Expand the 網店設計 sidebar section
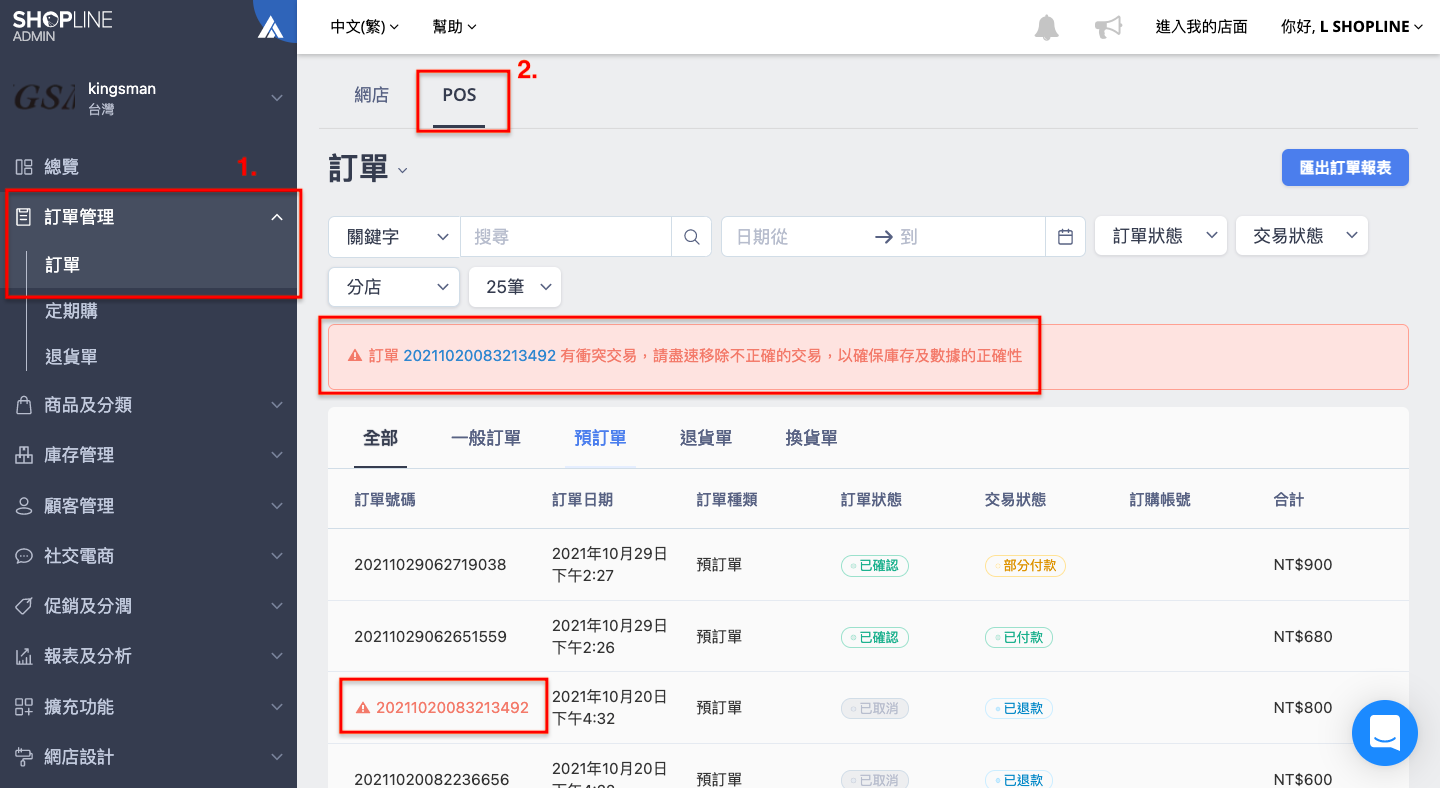1440x788 pixels. click(x=148, y=757)
